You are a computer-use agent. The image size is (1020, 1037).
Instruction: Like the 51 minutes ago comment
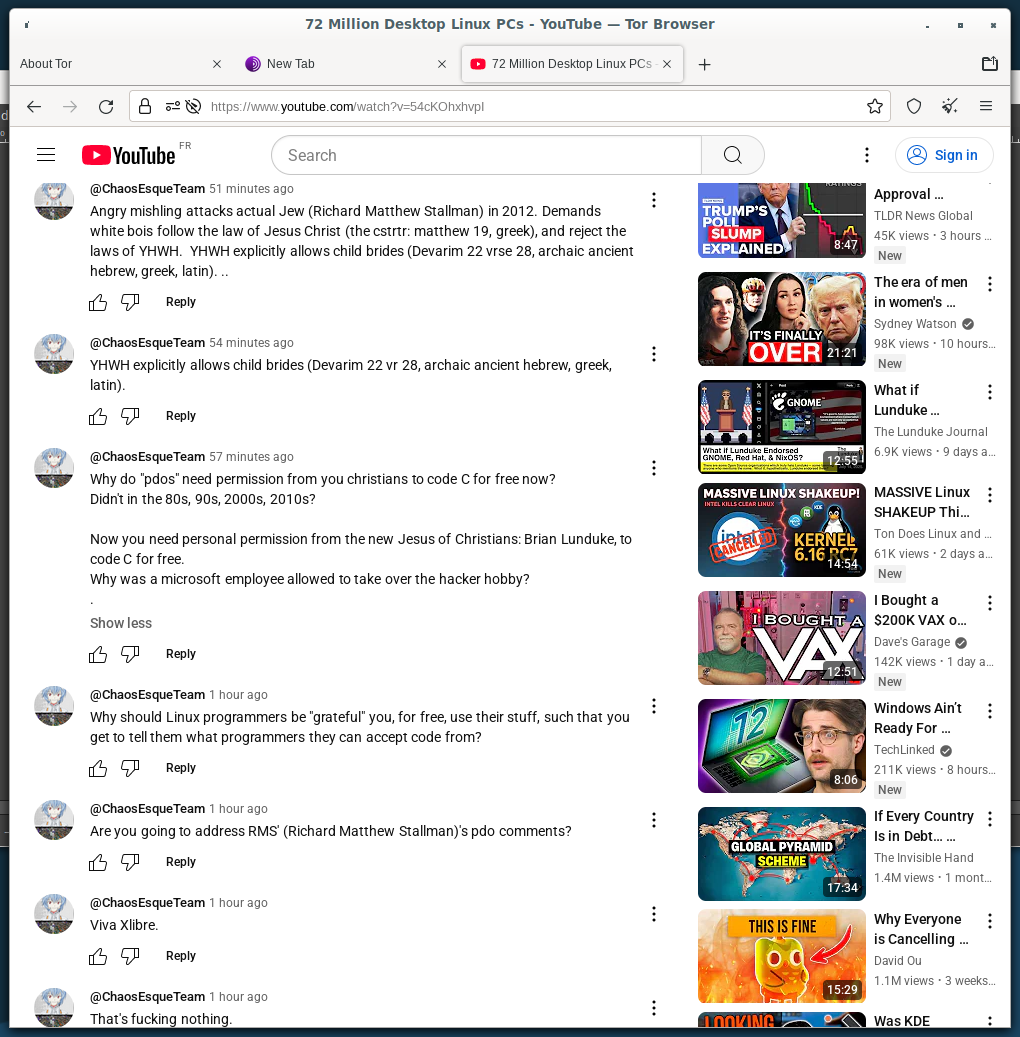click(x=98, y=302)
